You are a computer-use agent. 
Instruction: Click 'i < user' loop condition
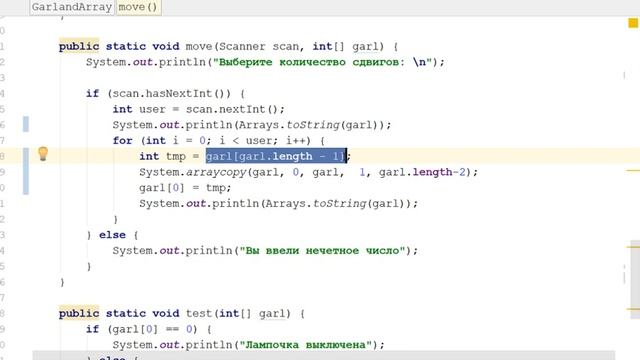(245, 141)
